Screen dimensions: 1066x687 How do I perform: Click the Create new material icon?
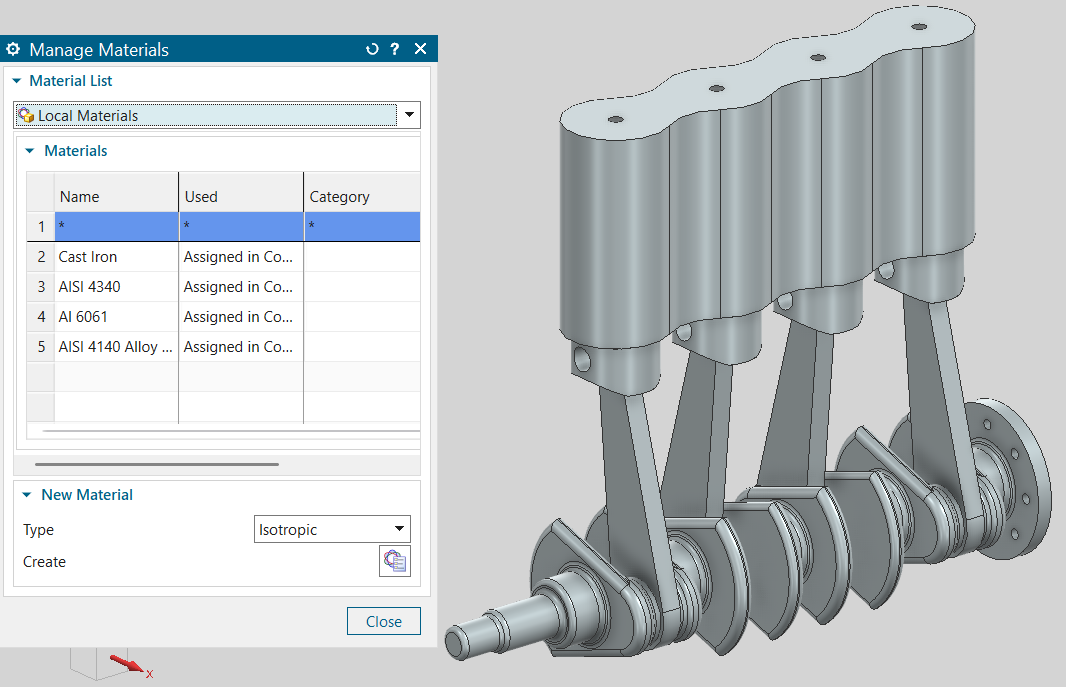point(394,561)
